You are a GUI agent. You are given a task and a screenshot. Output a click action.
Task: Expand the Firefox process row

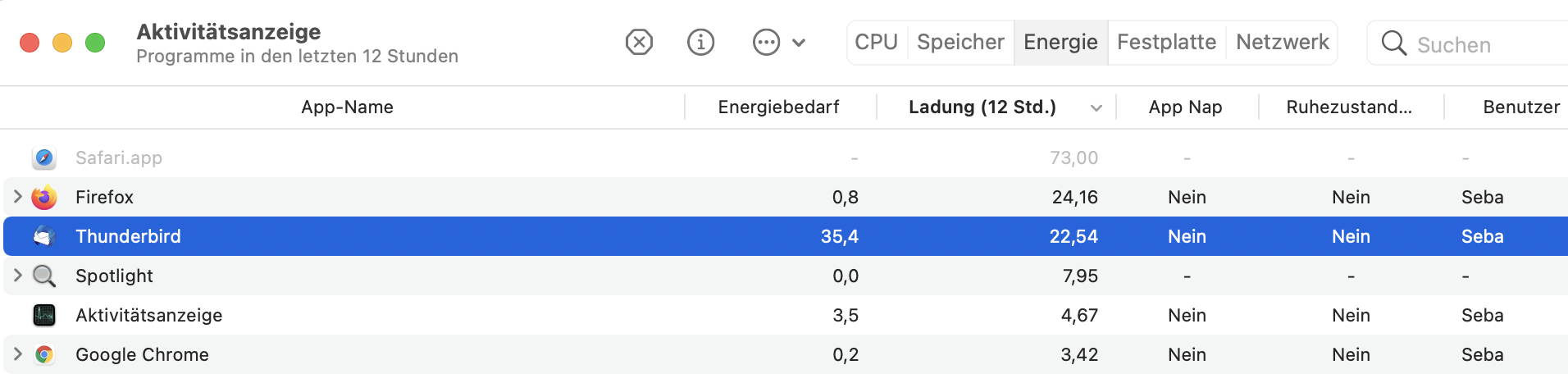[x=17, y=197]
